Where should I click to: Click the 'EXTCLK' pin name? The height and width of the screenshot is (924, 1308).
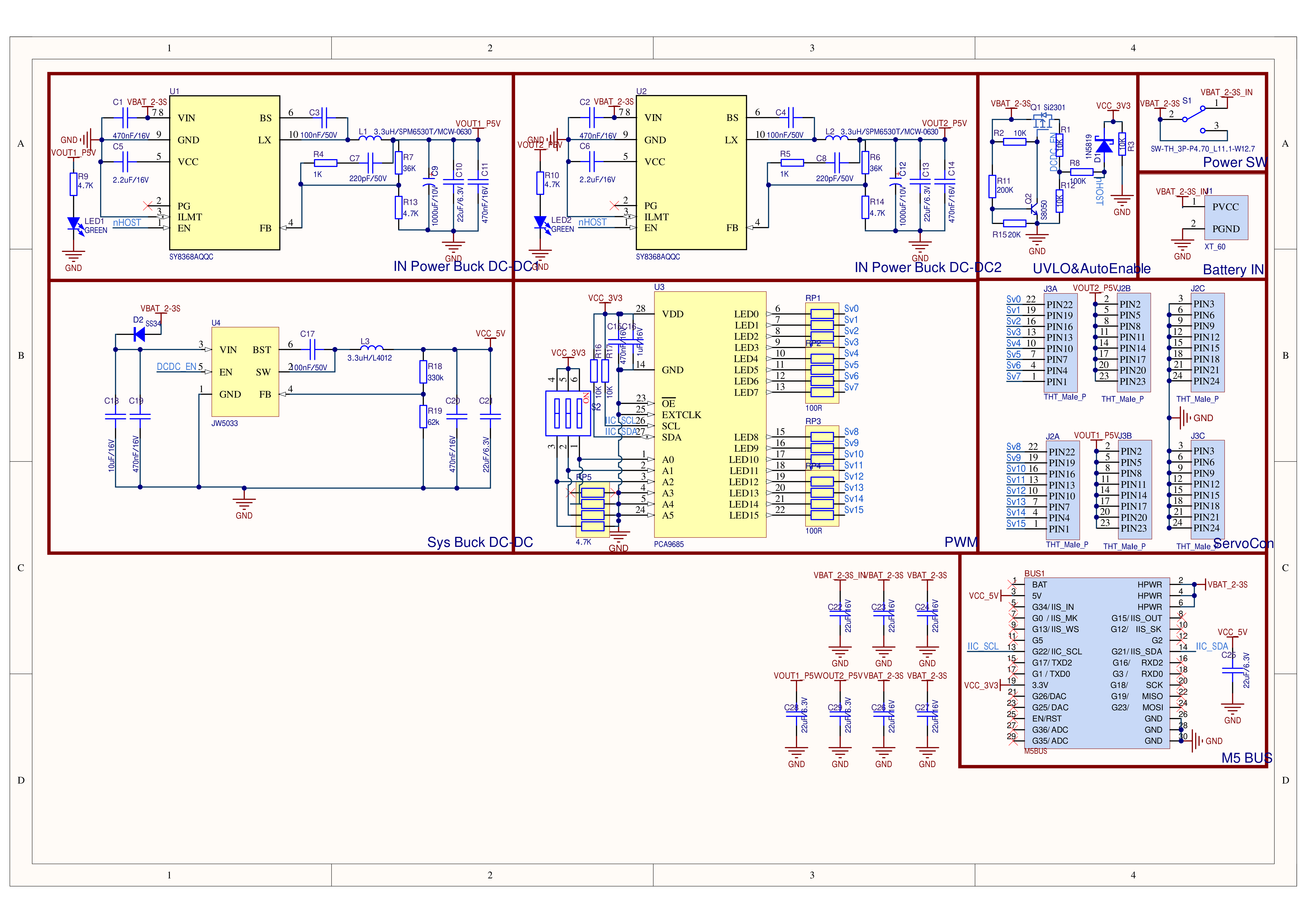click(x=681, y=415)
